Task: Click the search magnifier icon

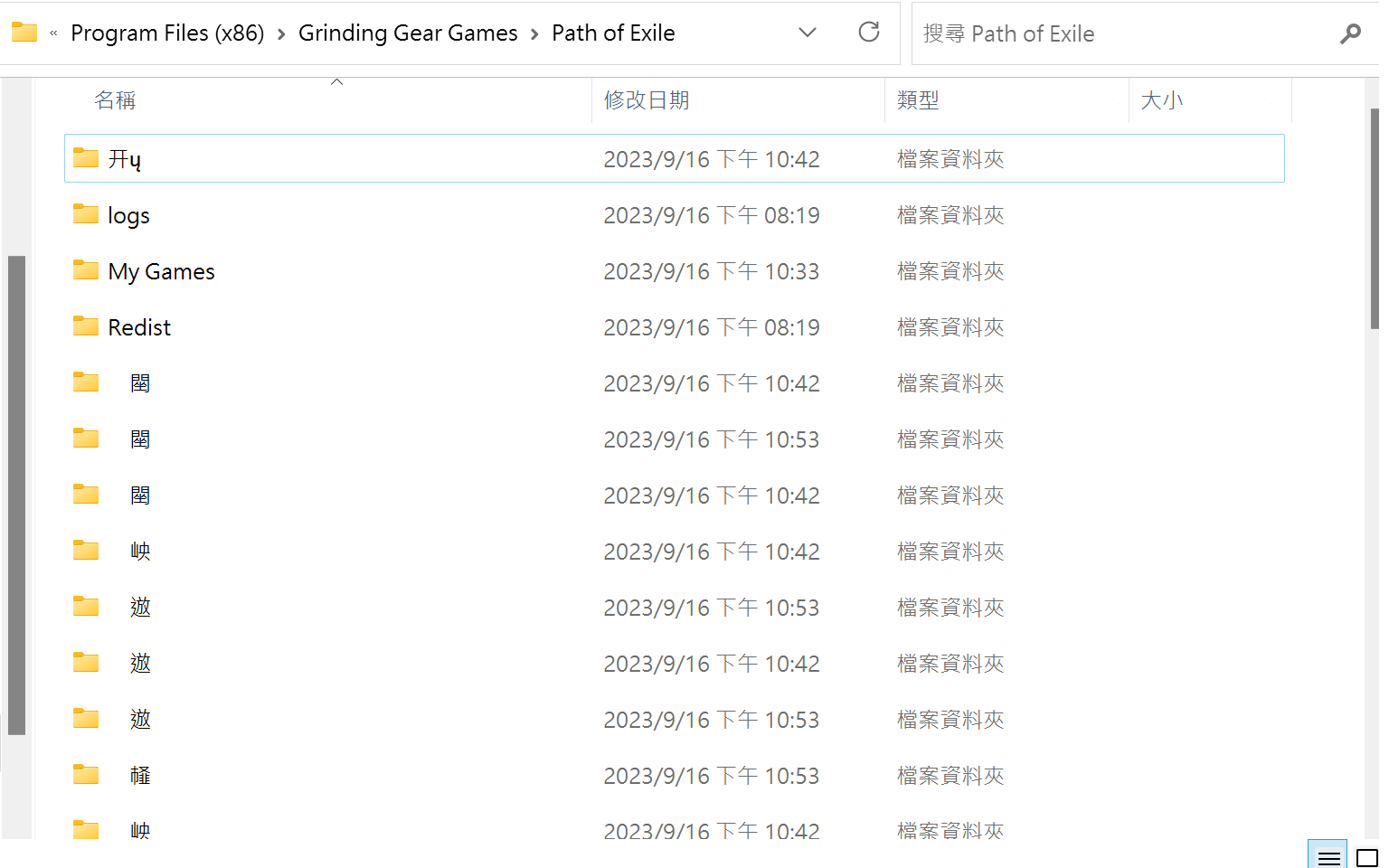Action: pos(1350,33)
